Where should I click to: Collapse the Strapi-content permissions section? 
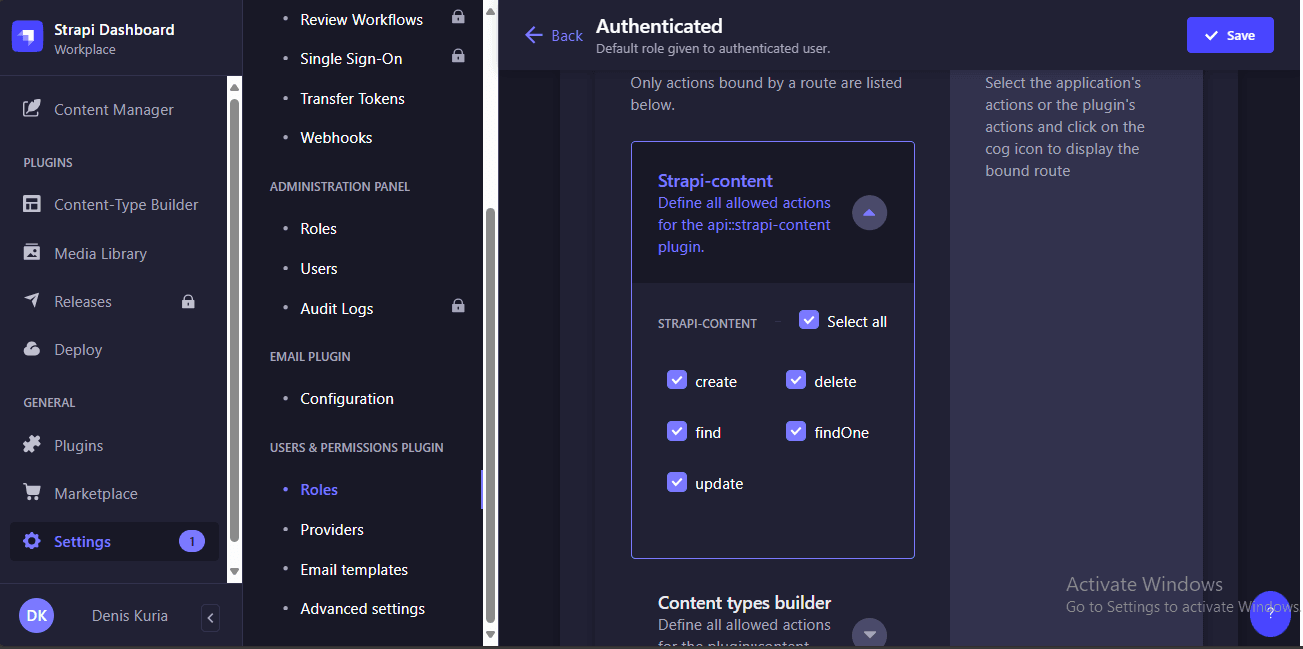coord(869,212)
